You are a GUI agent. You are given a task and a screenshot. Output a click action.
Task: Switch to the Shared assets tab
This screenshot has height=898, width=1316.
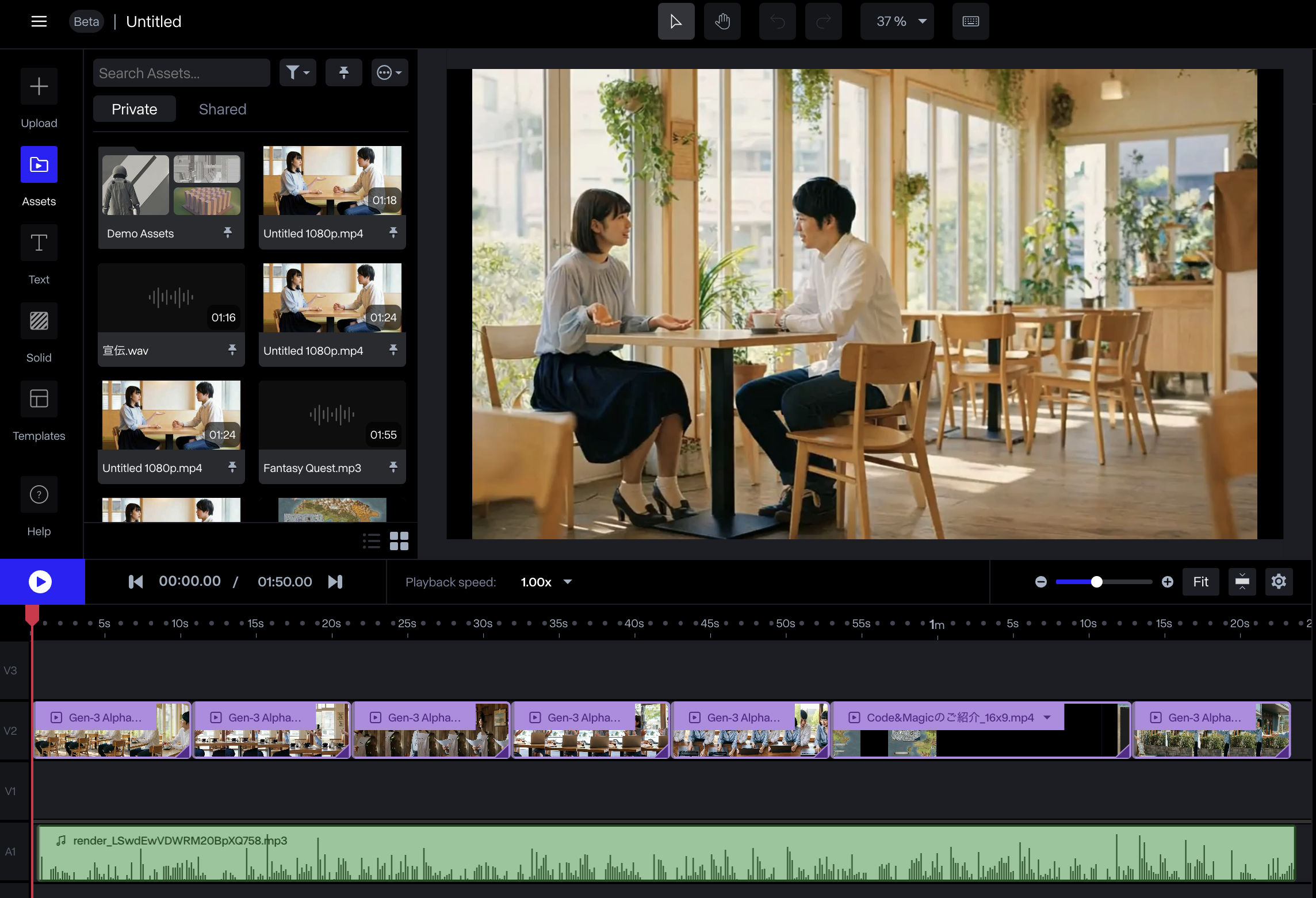click(223, 109)
